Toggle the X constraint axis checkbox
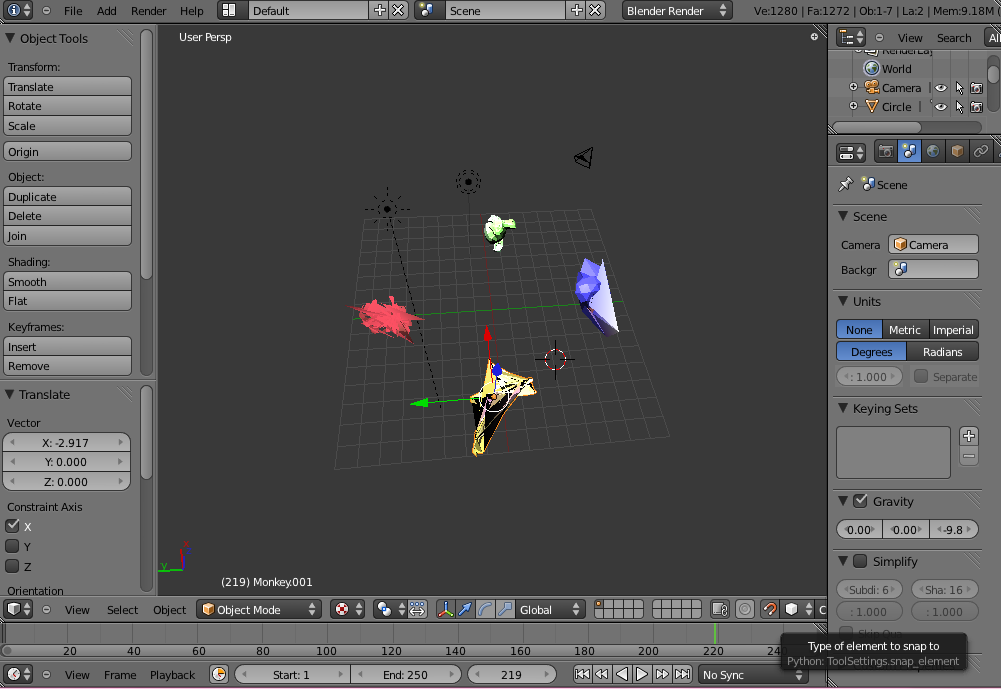The image size is (1001, 689). tap(12, 526)
